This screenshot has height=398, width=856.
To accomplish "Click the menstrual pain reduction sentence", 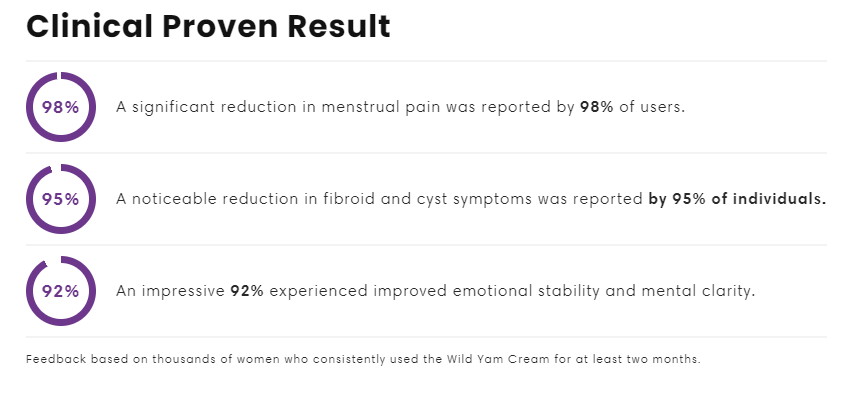I will click(x=400, y=107).
